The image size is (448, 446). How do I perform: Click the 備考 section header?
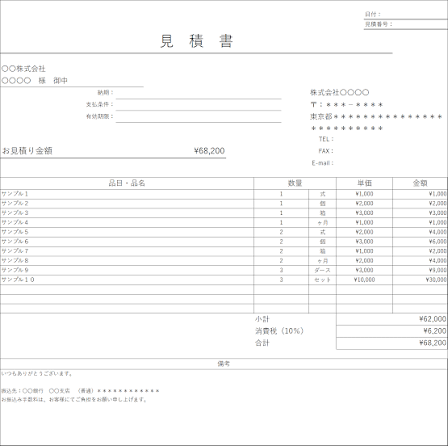tap(224, 364)
